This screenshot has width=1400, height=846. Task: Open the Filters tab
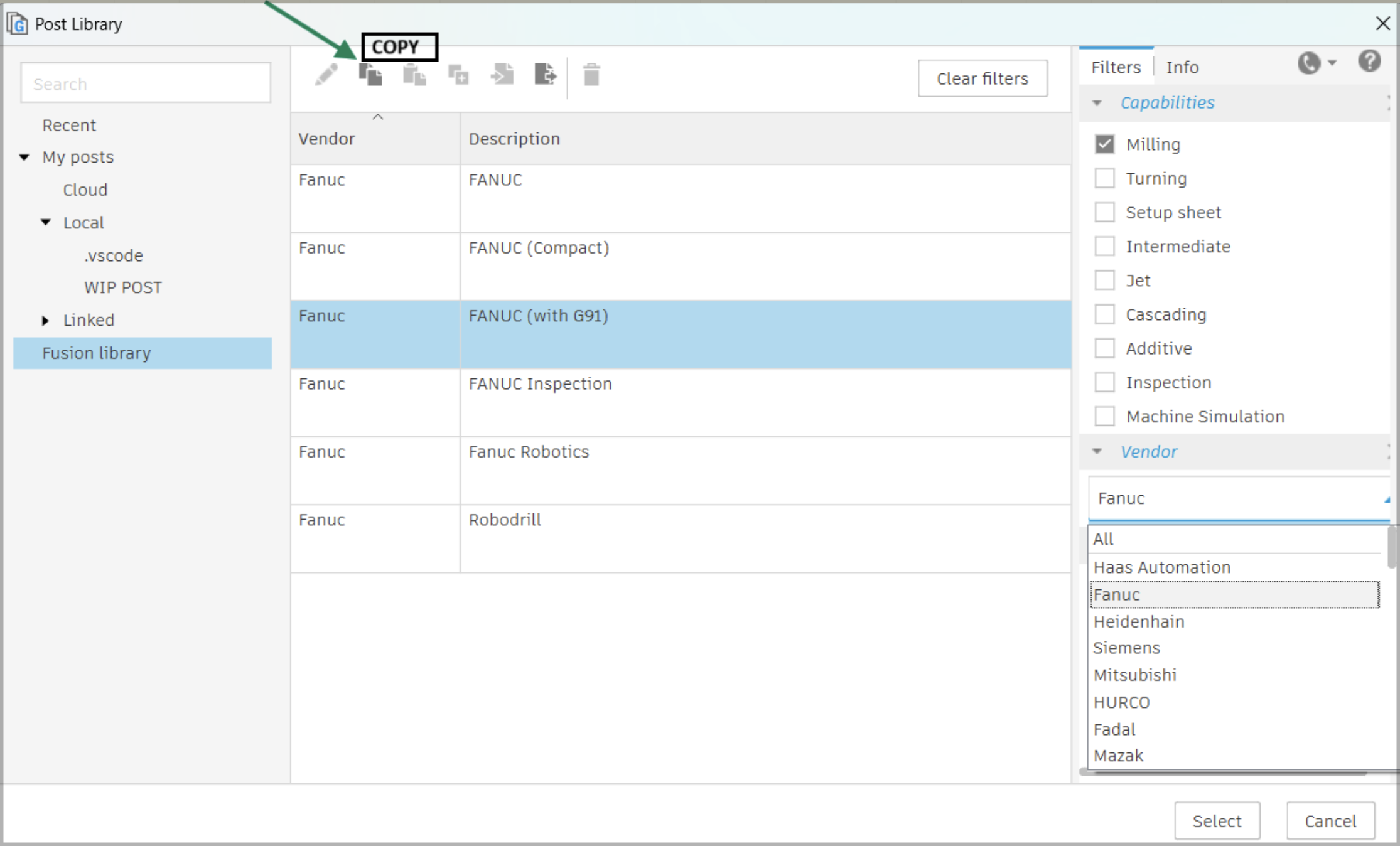[x=1116, y=67]
